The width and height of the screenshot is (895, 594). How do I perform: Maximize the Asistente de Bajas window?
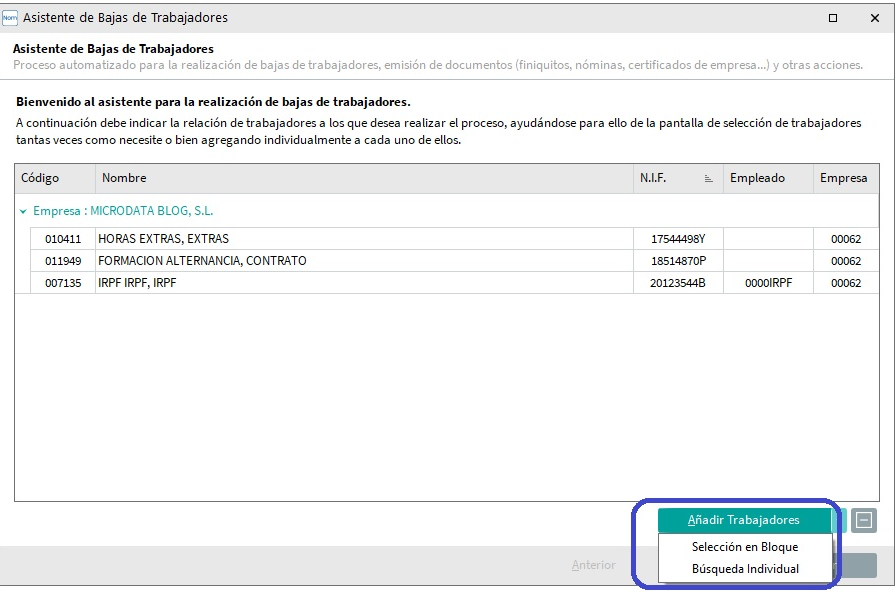833,18
